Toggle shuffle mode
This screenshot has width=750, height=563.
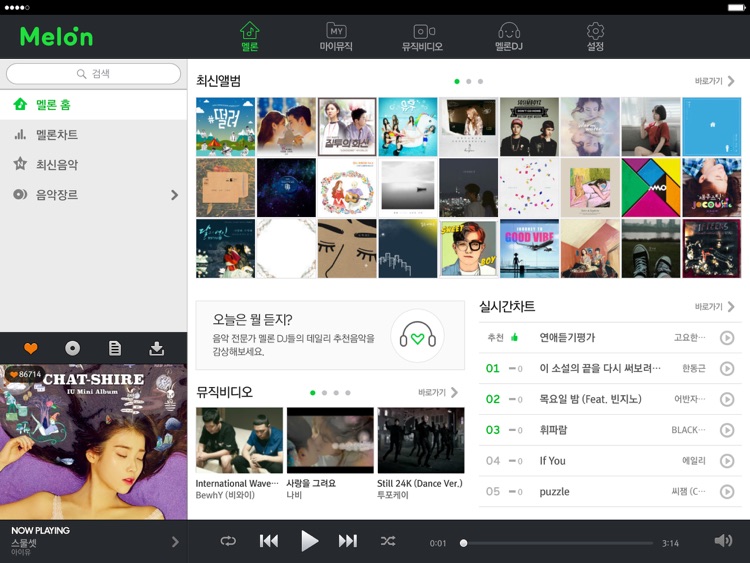coord(388,541)
